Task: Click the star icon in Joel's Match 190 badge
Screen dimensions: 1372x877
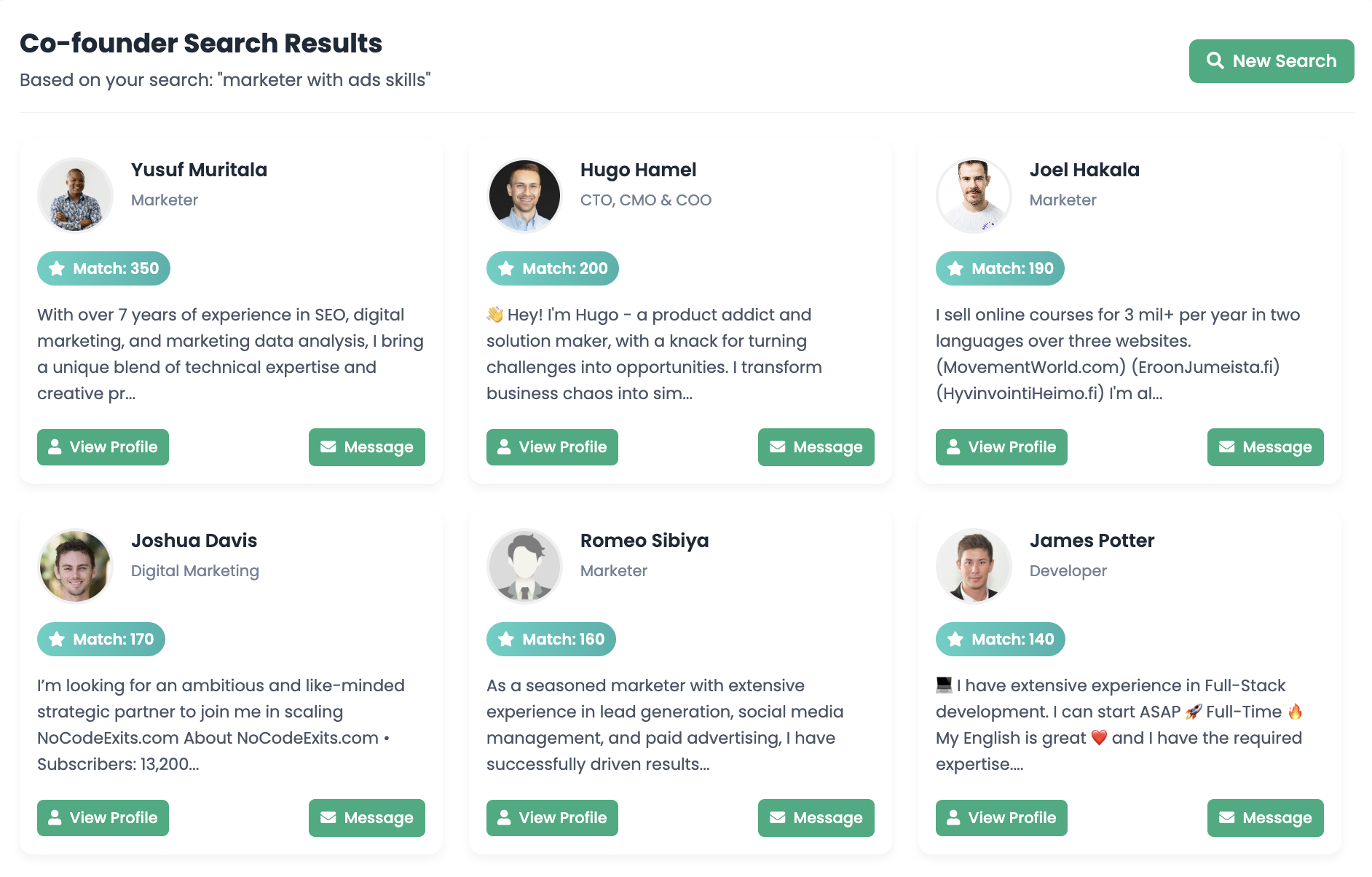Action: pos(954,268)
